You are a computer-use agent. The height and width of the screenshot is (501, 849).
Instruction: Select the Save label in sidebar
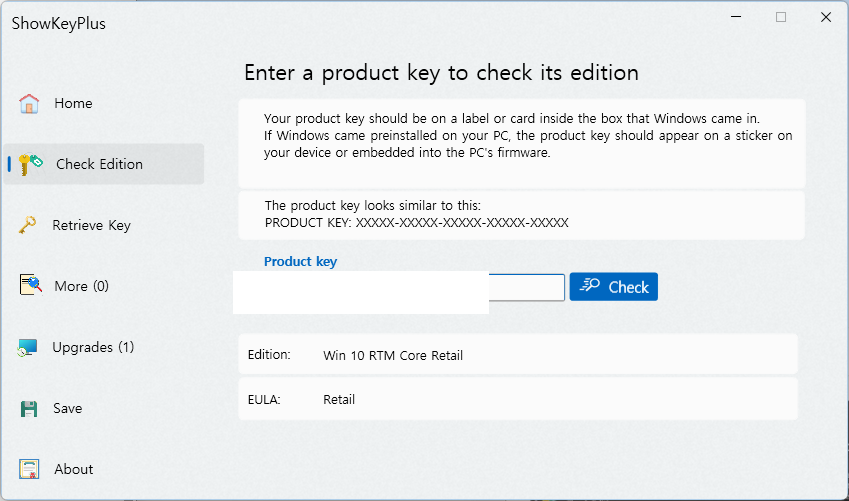point(68,408)
